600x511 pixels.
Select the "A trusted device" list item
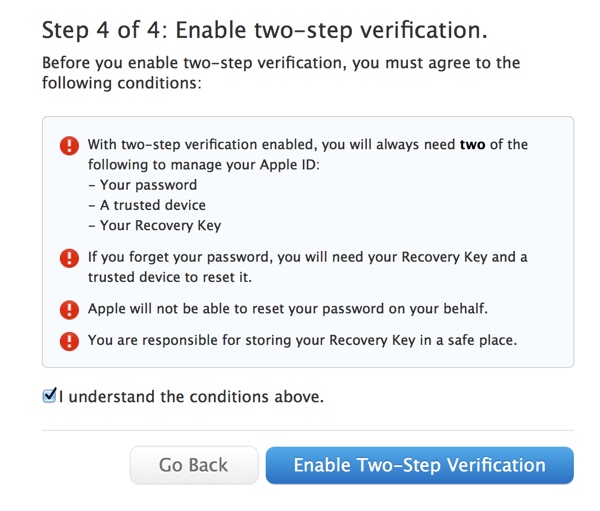(x=150, y=205)
